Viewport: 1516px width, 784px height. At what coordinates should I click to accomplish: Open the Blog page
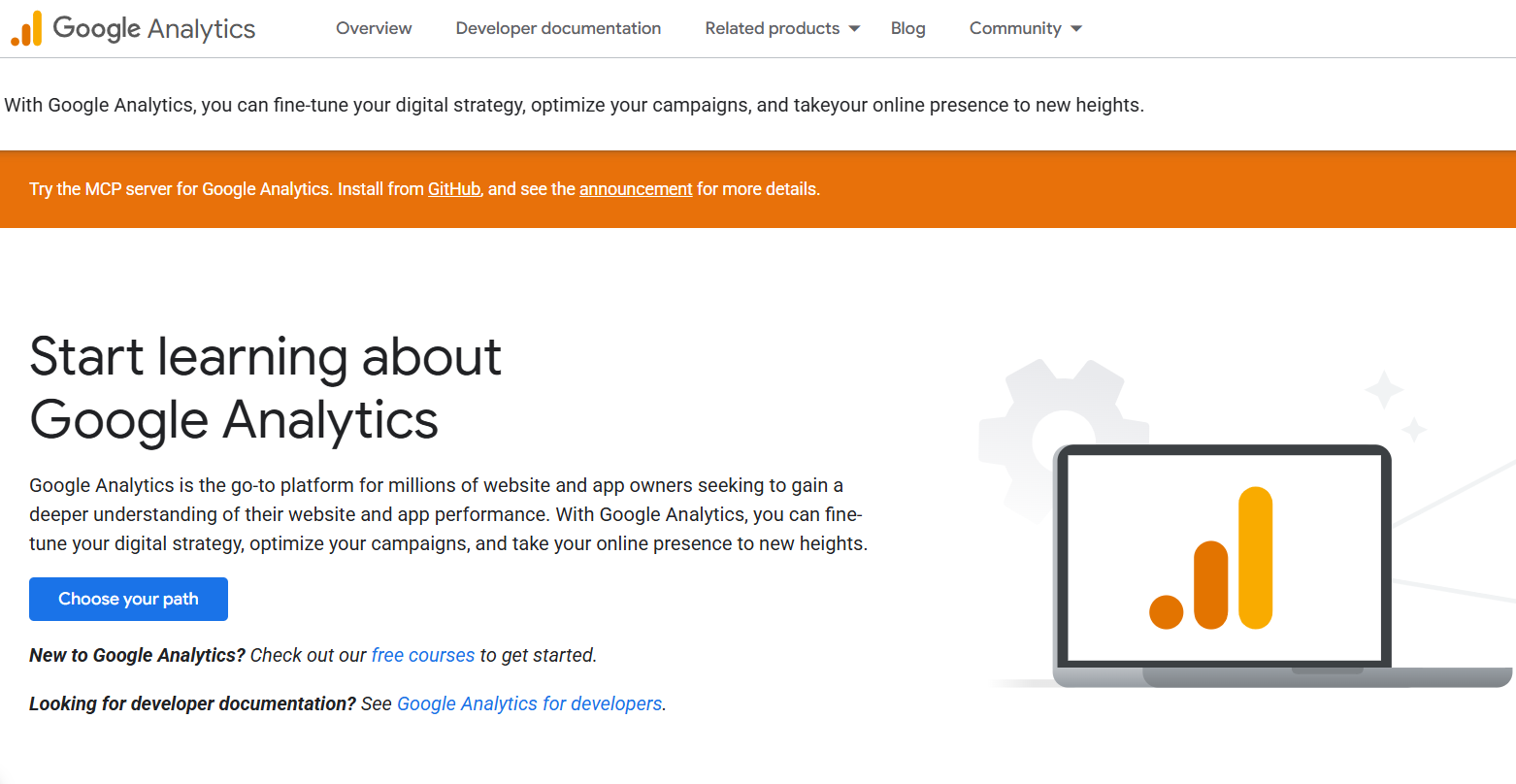(907, 29)
